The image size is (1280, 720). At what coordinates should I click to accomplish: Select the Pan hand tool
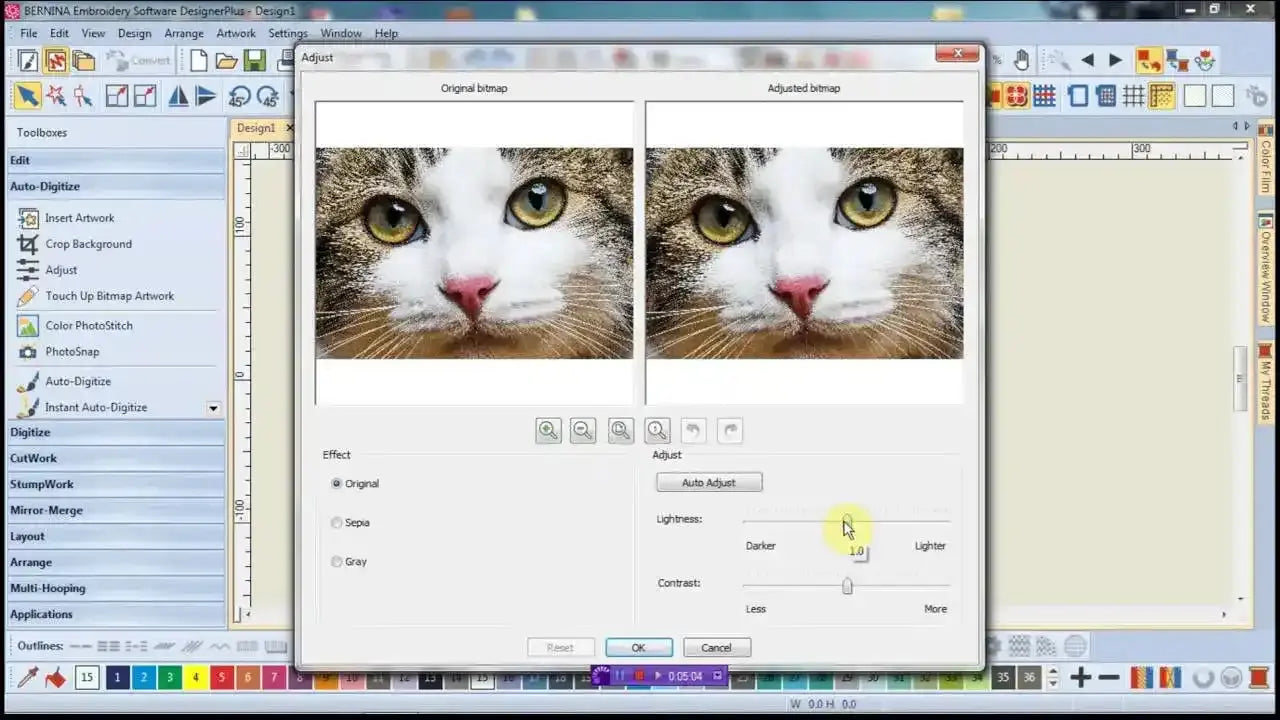click(x=1022, y=60)
